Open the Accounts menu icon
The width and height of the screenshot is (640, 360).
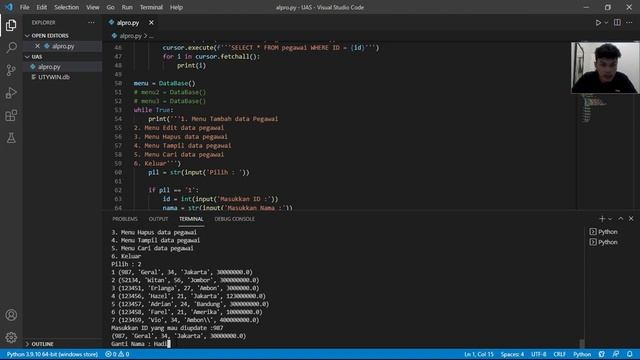(x=11, y=315)
